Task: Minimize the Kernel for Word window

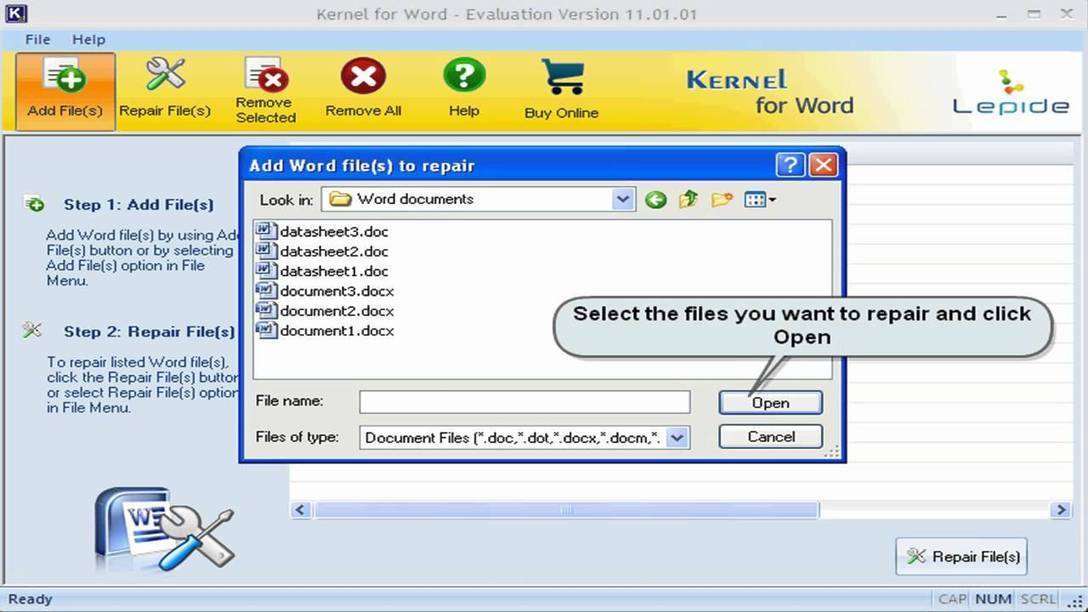Action: (x=1001, y=14)
